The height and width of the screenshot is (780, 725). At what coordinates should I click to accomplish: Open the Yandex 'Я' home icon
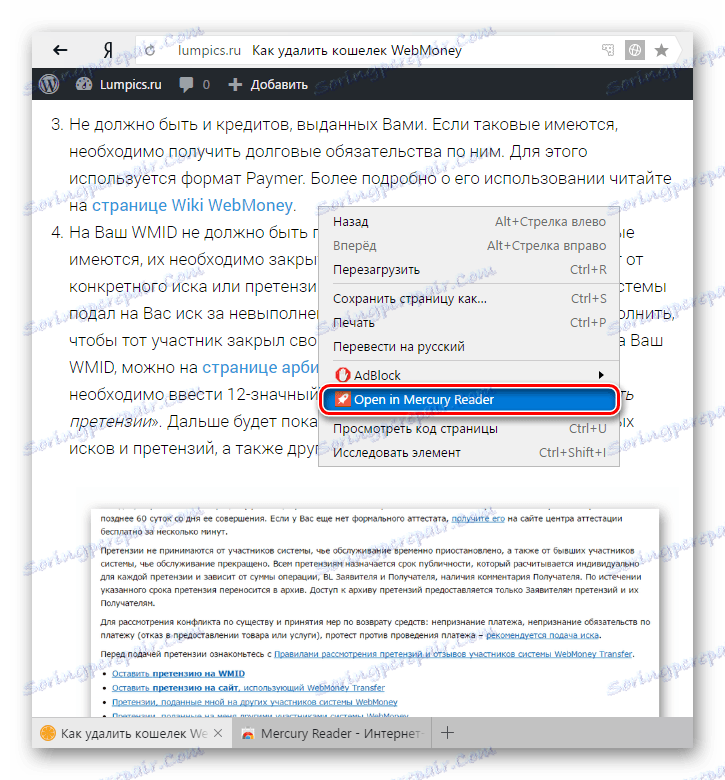[108, 50]
